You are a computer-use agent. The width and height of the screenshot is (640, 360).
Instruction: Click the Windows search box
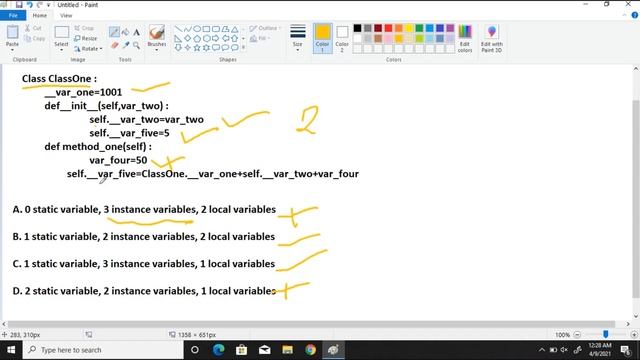pos(103,350)
